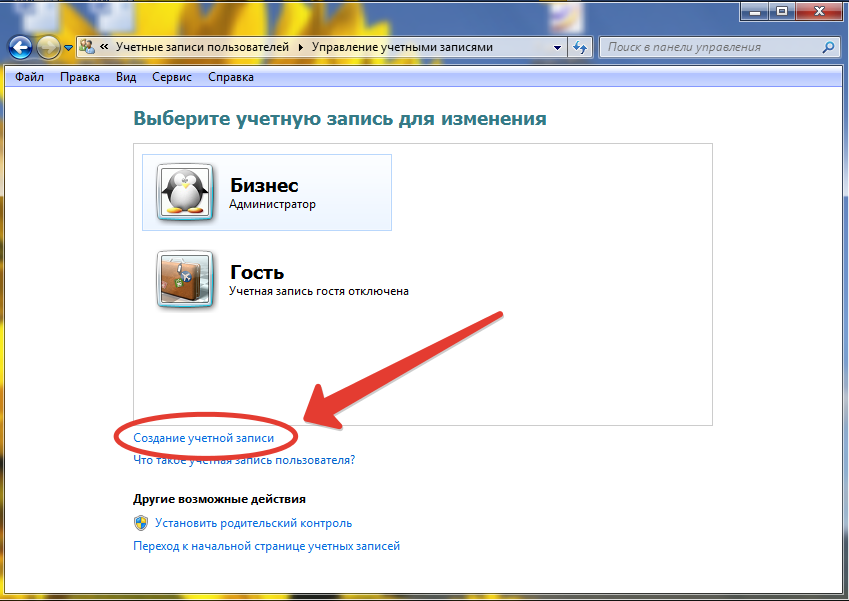Screen dimensions: 849x601
Task: Open 'Установить родительский контроль' link
Action: point(253,523)
